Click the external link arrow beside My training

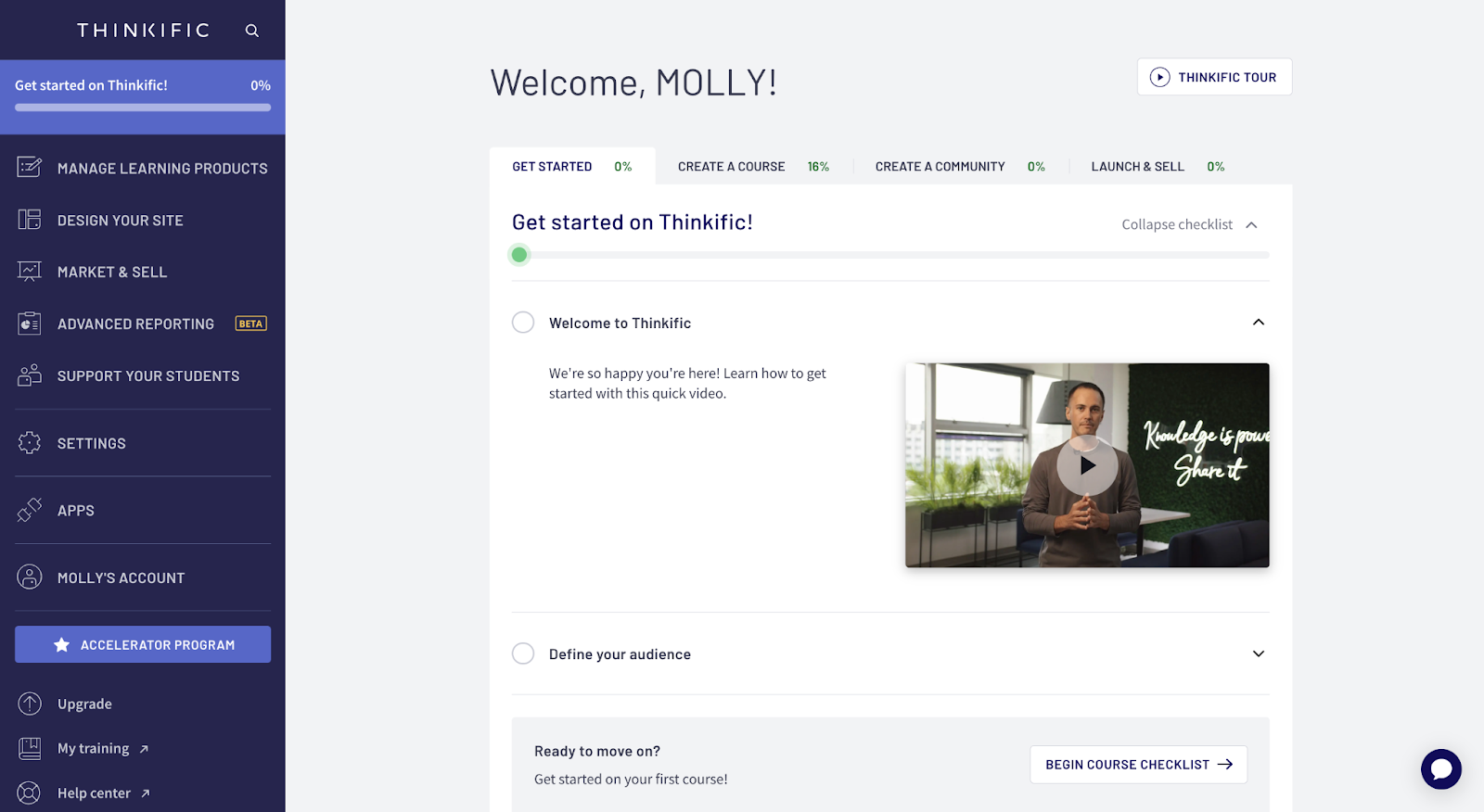144,749
